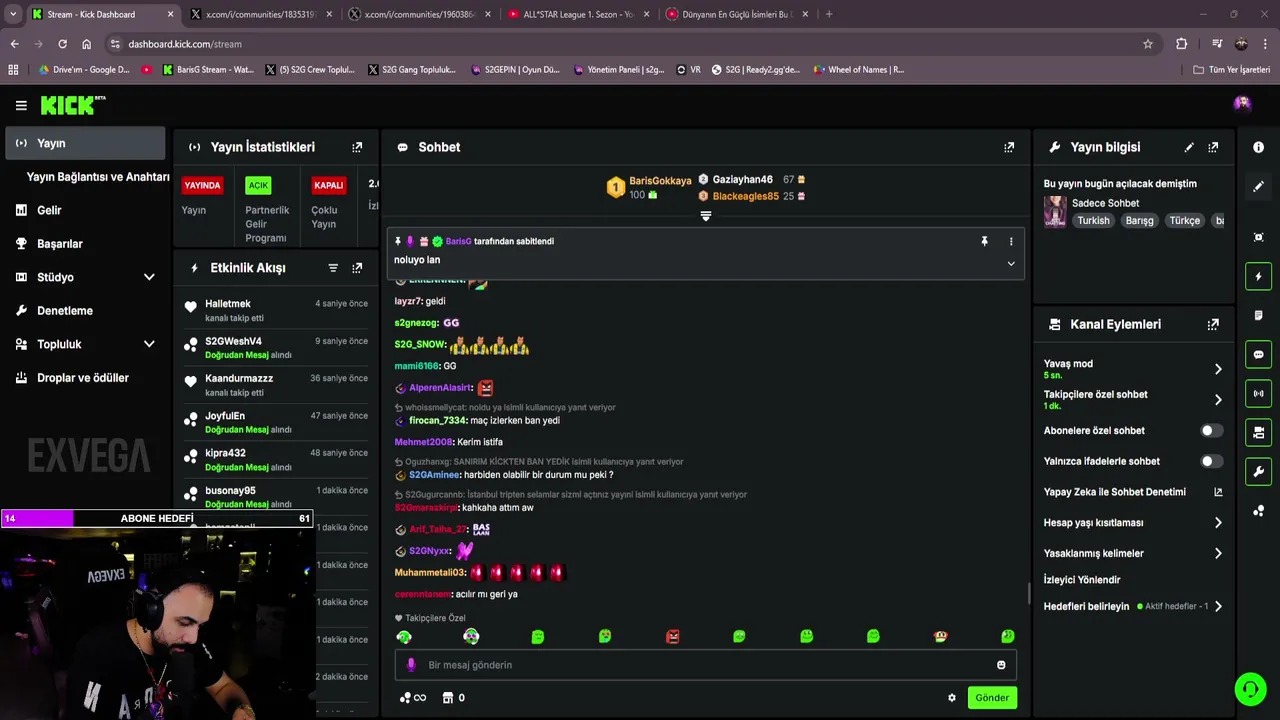Screen dimensions: 1280x720
Task: Click Halletmek in activity feed
Action: tap(228, 304)
